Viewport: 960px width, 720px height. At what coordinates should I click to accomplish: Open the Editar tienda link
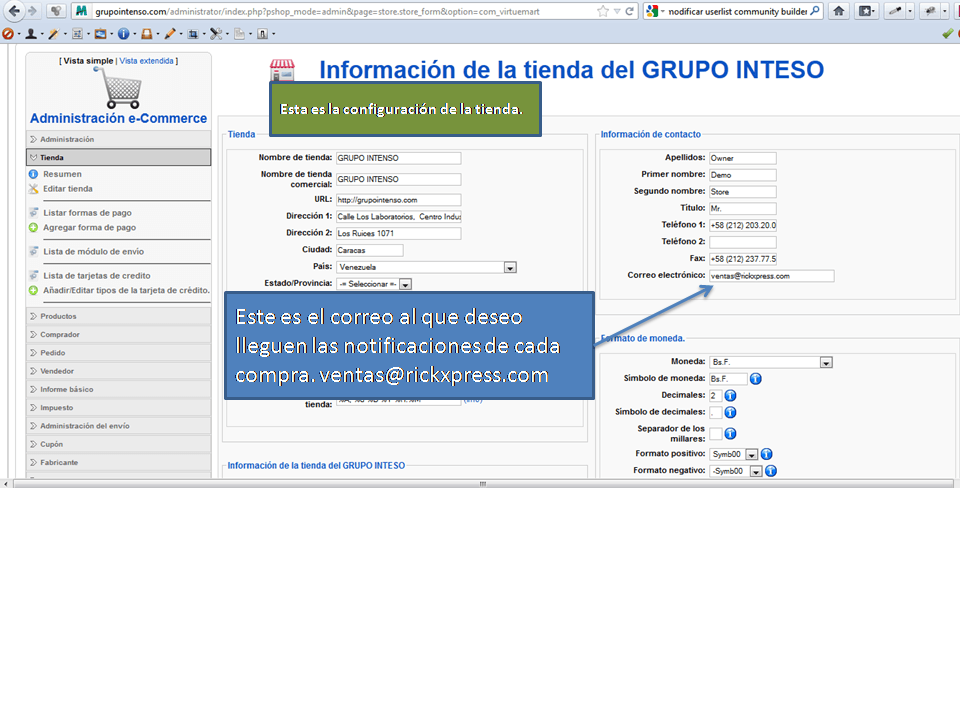68,189
